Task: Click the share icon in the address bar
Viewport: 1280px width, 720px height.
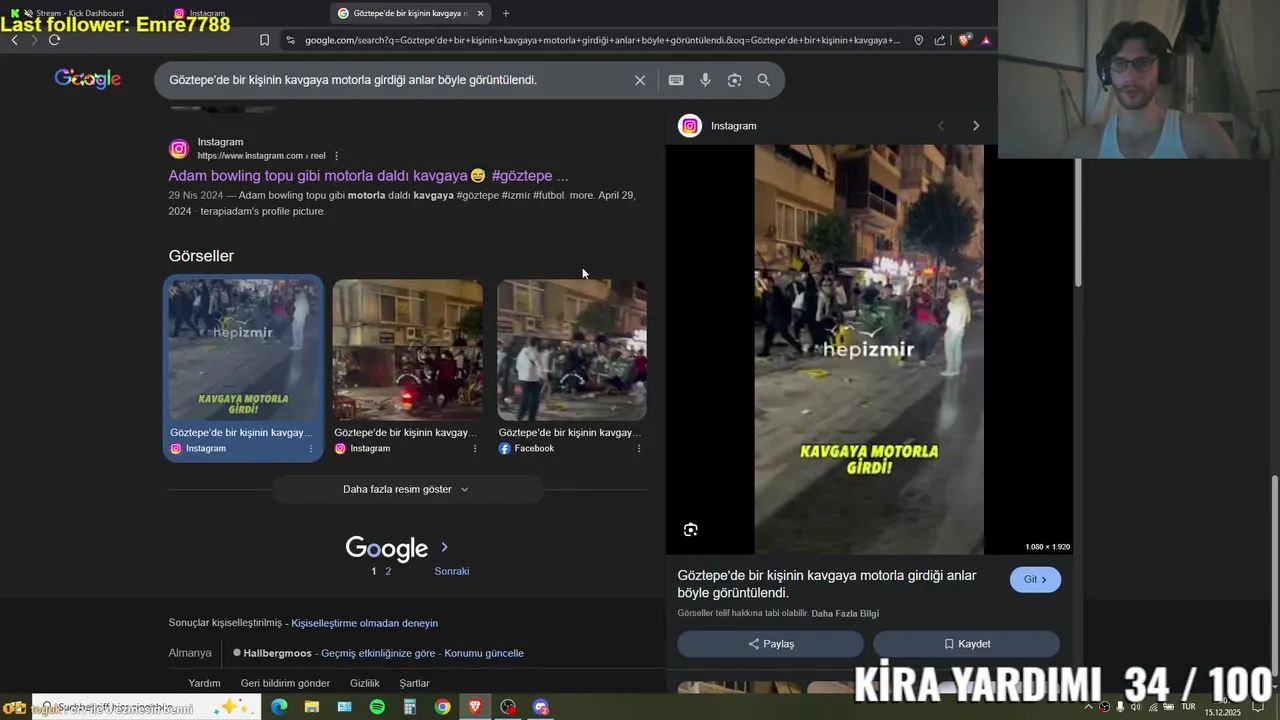Action: 940,40
